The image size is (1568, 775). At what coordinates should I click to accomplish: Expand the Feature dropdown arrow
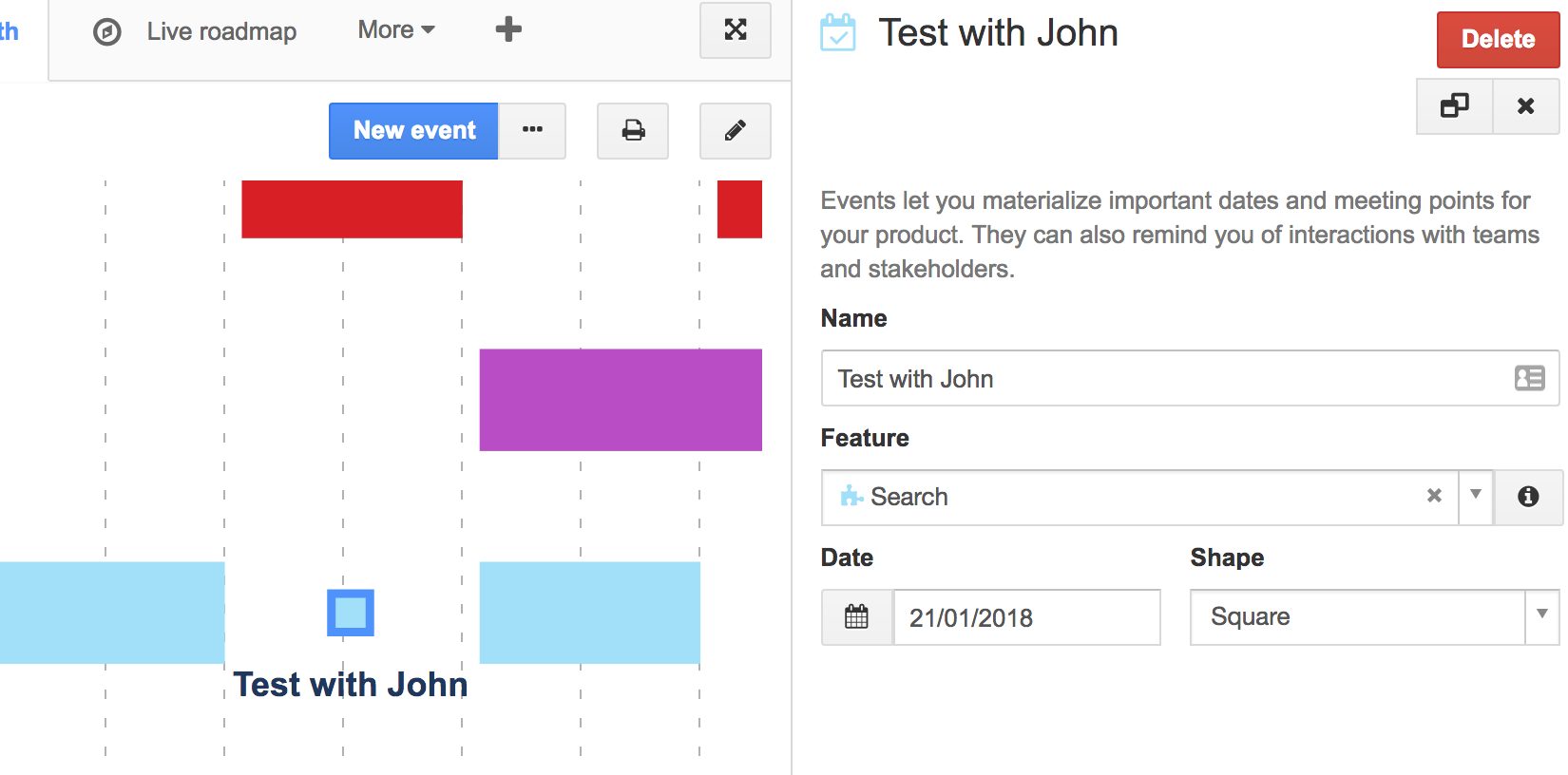[x=1475, y=495]
